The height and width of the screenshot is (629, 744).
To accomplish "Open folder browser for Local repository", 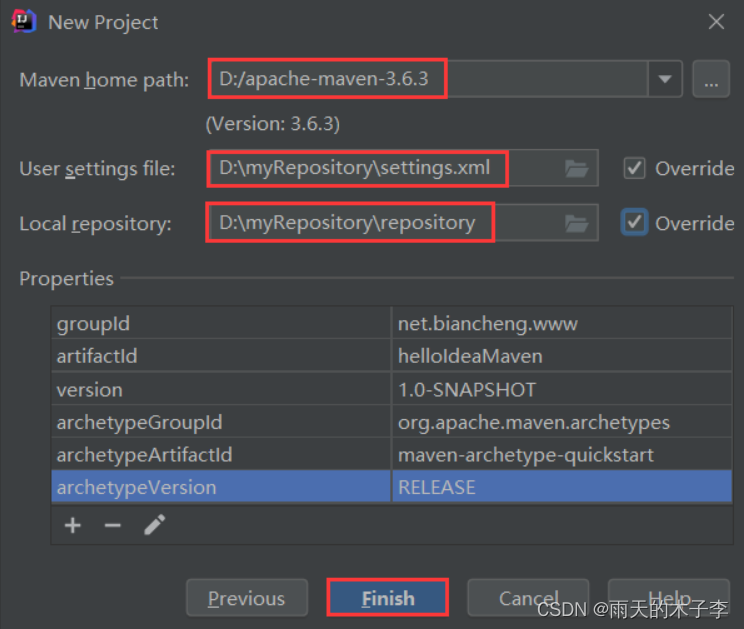I will (x=577, y=223).
